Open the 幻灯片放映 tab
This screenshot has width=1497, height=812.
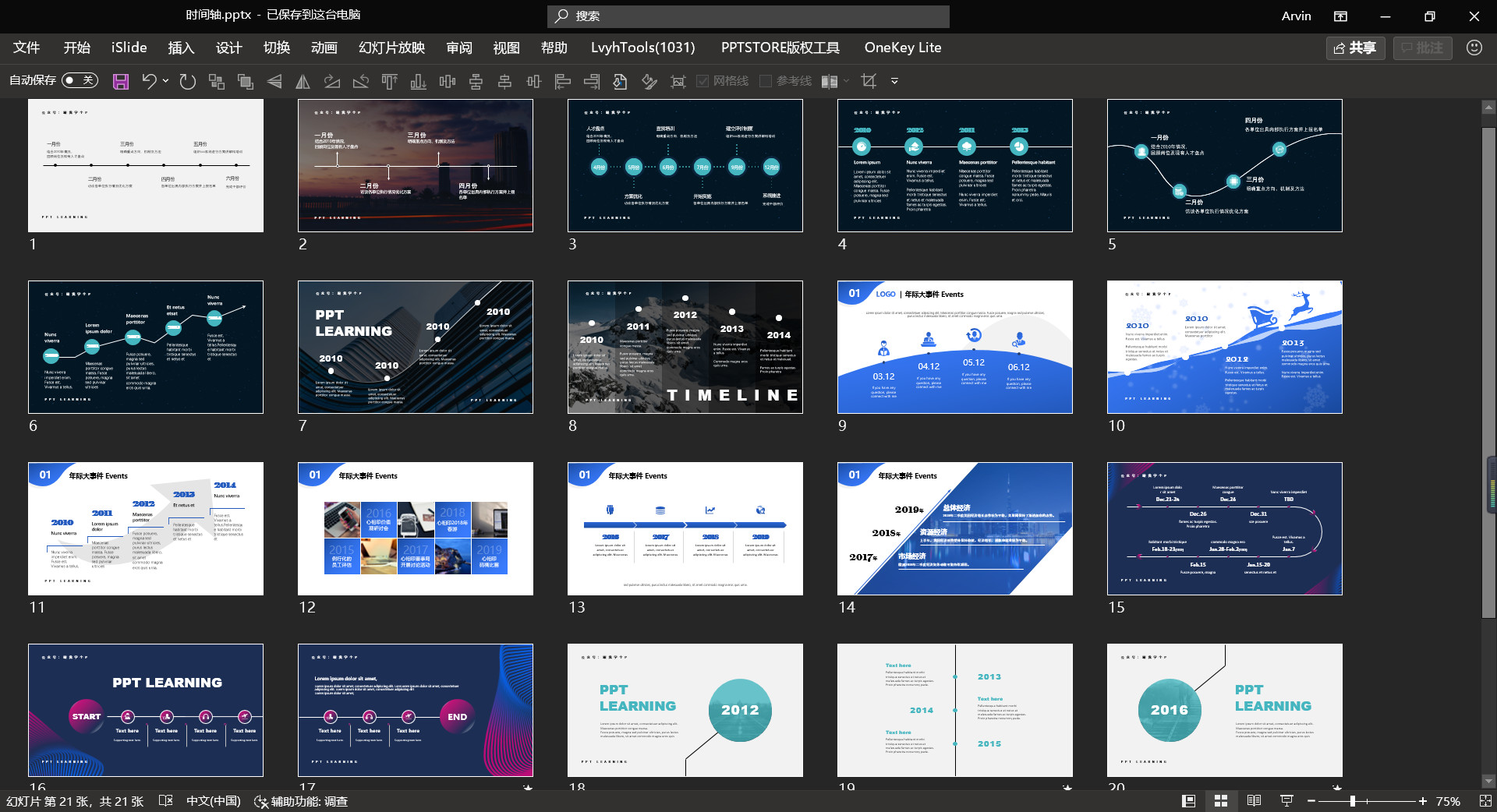(x=391, y=48)
